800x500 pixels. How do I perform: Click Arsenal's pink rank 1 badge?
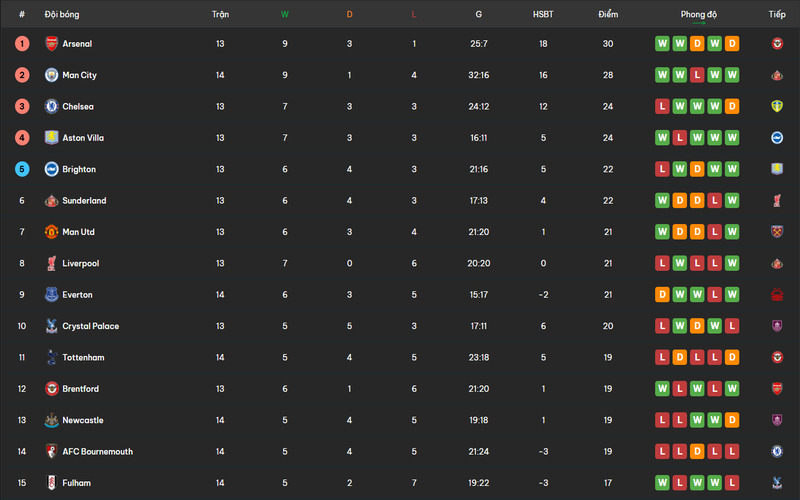[22, 44]
